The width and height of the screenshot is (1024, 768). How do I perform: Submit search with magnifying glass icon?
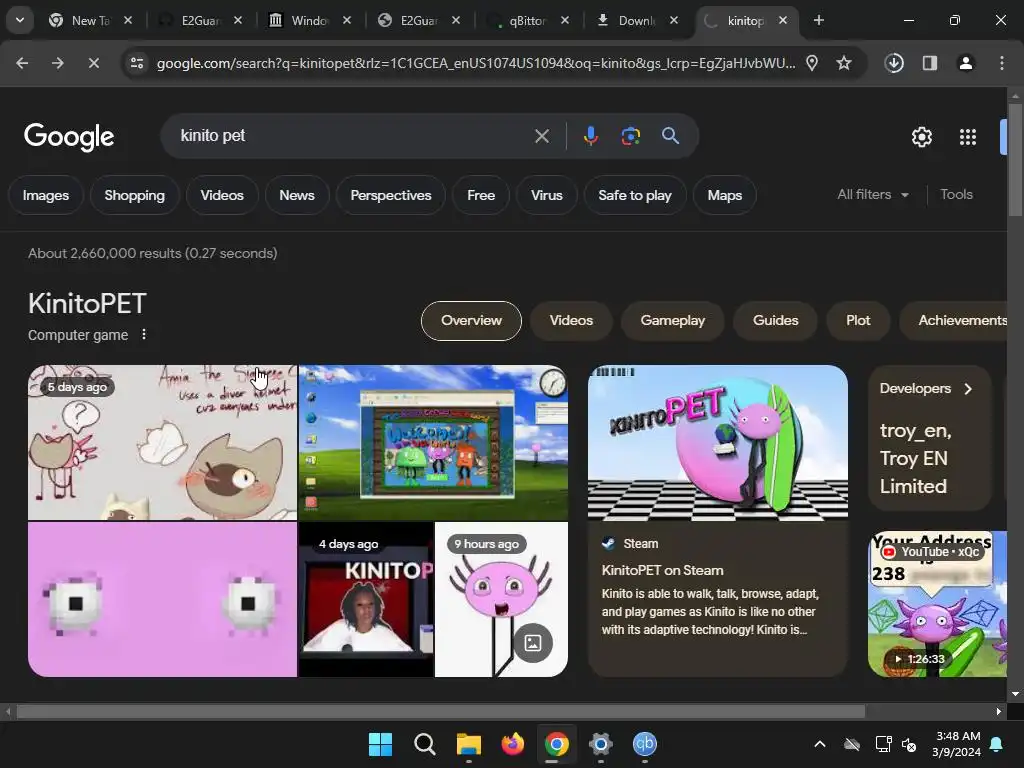click(x=670, y=136)
